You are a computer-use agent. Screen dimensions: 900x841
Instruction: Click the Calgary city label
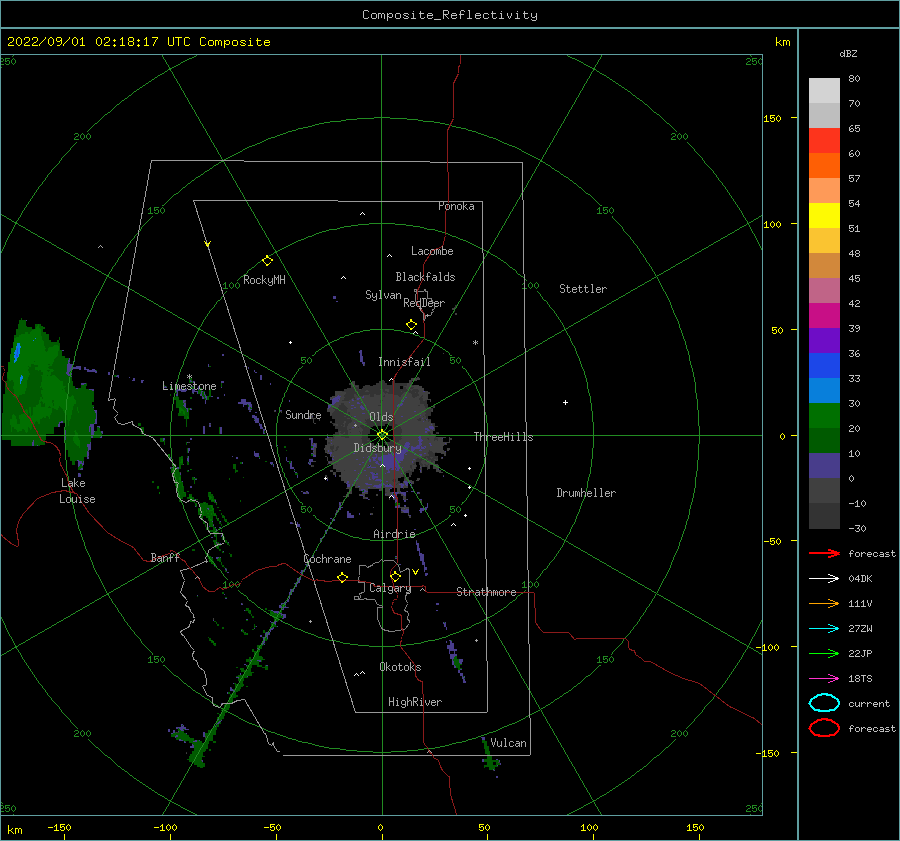(390, 588)
